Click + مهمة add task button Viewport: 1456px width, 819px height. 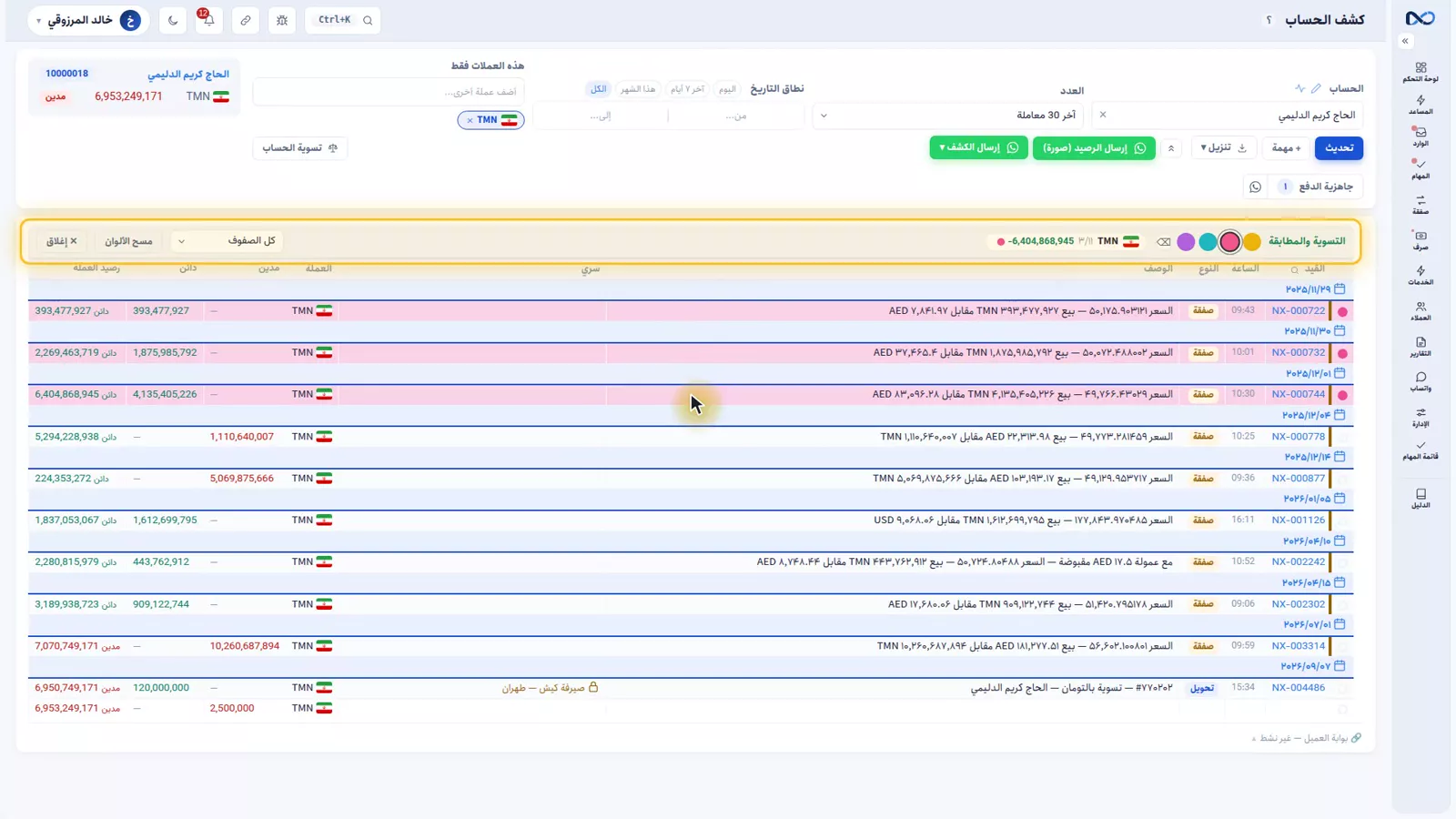click(1286, 147)
